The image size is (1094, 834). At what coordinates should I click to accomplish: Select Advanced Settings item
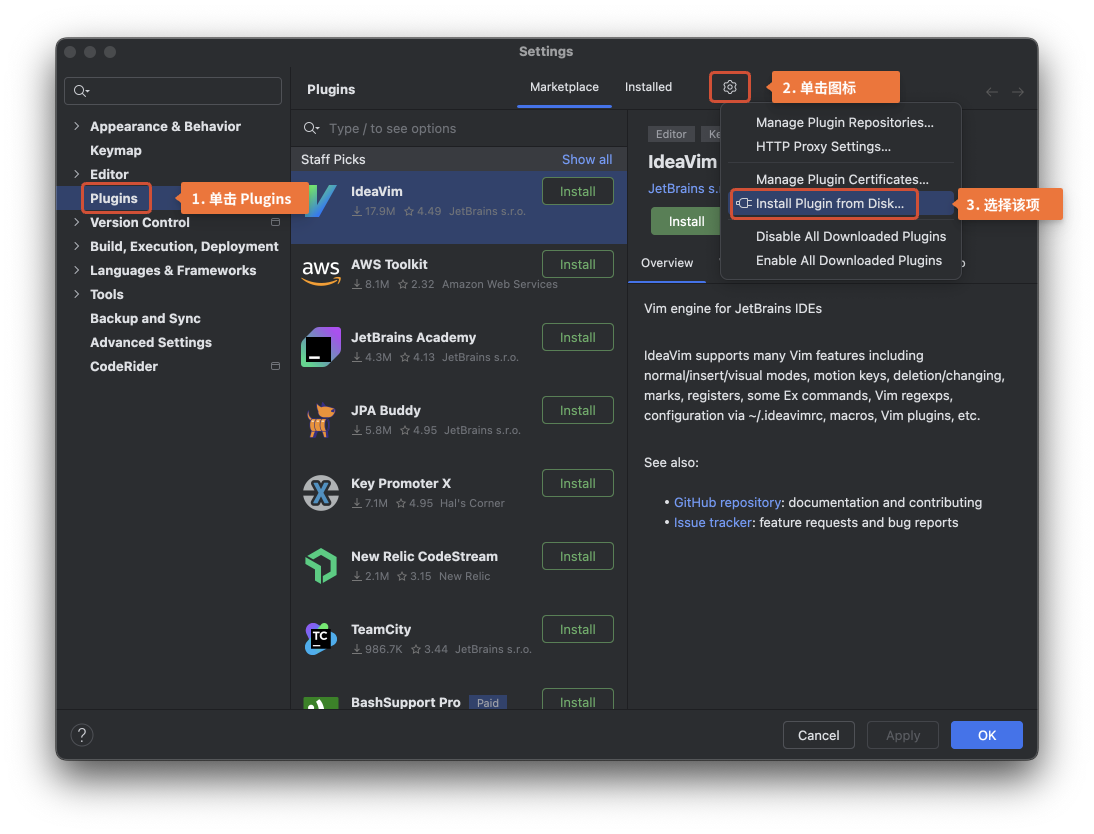[151, 342]
